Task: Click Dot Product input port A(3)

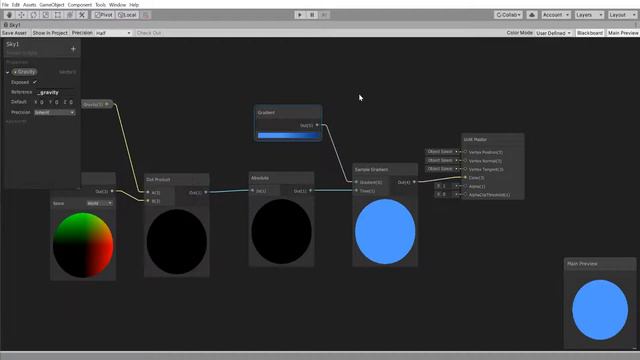Action: 148,192
